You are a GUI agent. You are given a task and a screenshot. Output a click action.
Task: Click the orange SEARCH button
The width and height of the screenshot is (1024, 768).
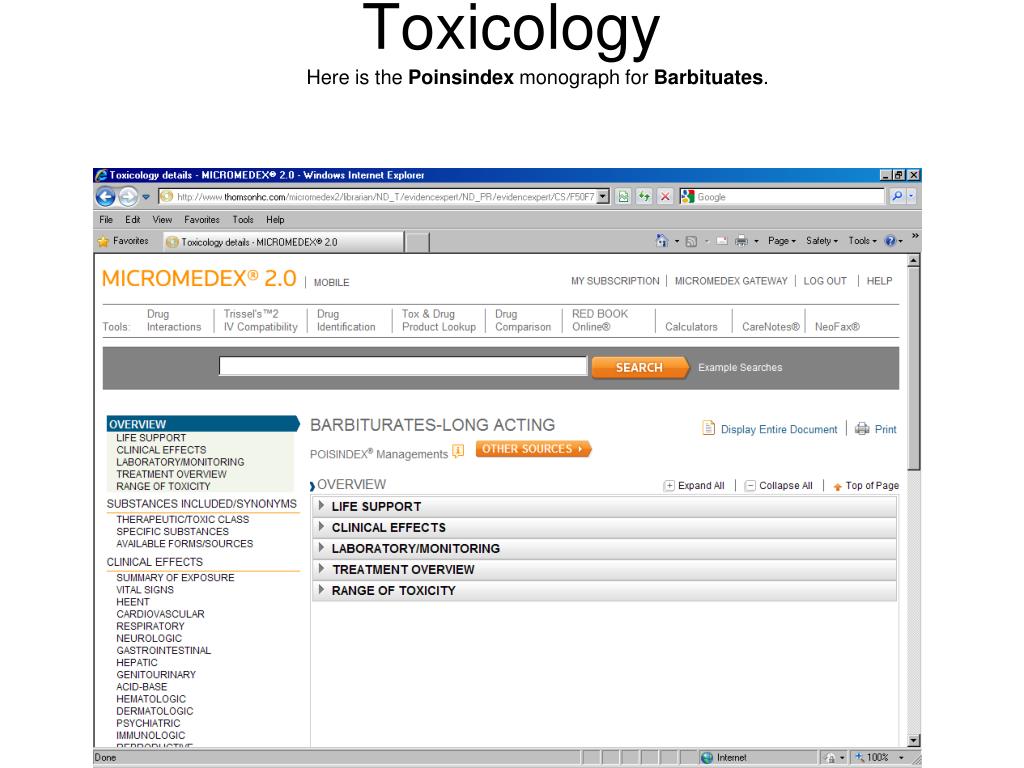tap(639, 368)
